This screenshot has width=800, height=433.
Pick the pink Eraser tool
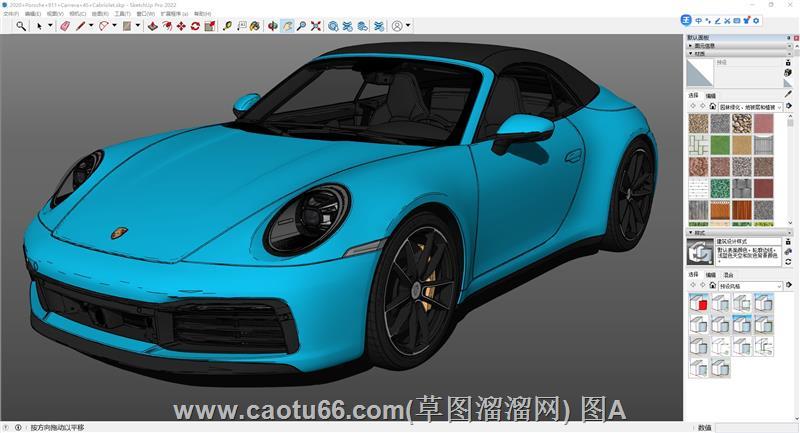[x=65, y=26]
